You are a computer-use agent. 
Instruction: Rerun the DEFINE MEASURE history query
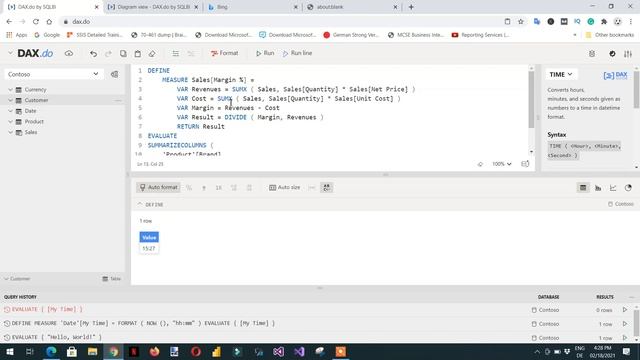point(624,324)
